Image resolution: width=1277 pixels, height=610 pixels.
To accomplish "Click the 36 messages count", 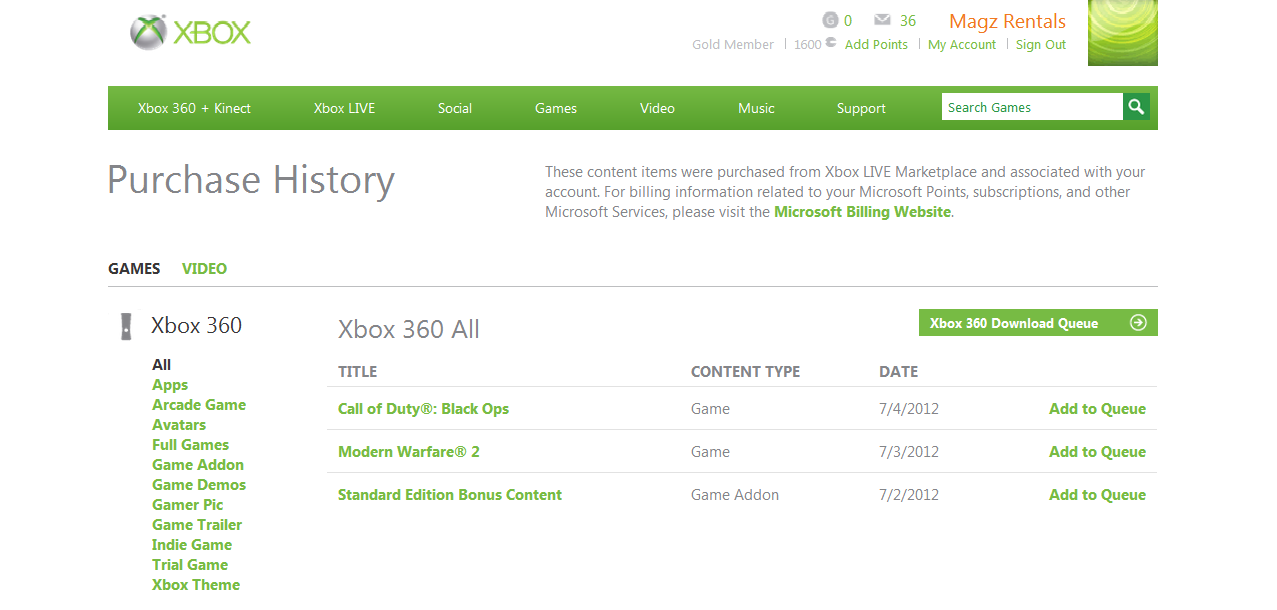I will point(908,20).
